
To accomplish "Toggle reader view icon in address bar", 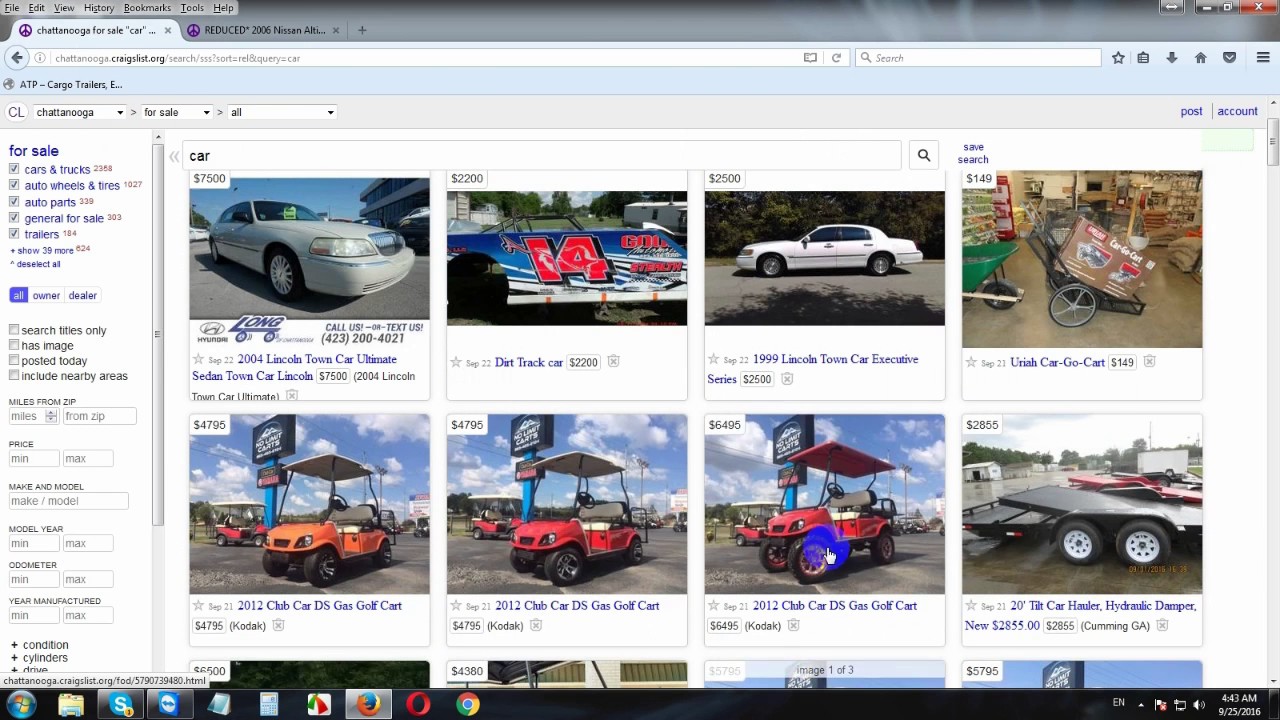I will (x=810, y=58).
